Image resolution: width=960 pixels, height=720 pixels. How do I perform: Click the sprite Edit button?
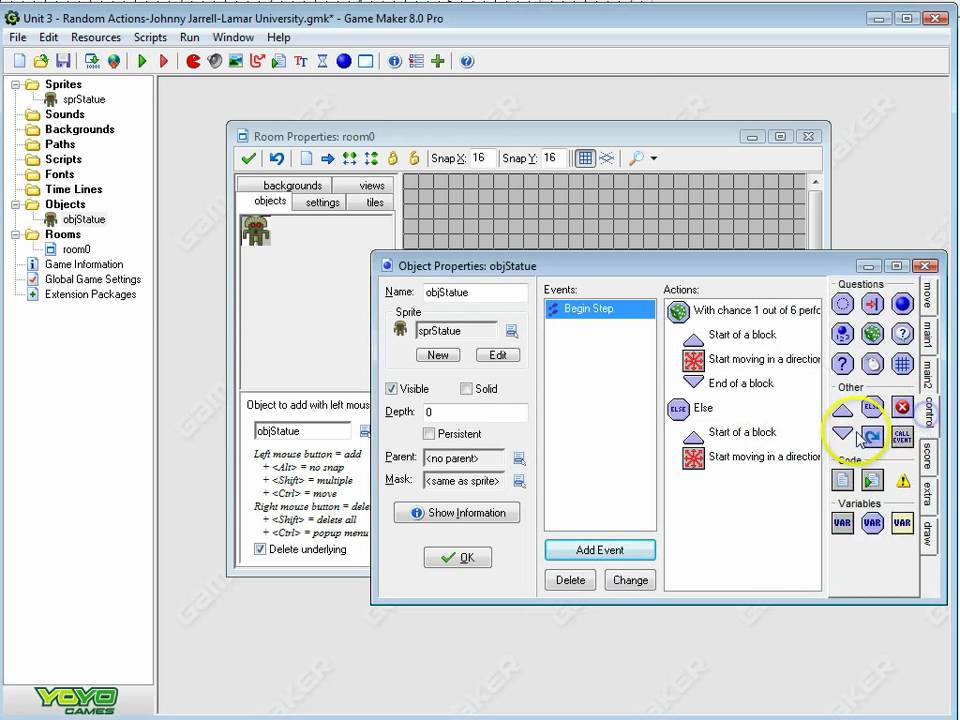click(x=498, y=355)
